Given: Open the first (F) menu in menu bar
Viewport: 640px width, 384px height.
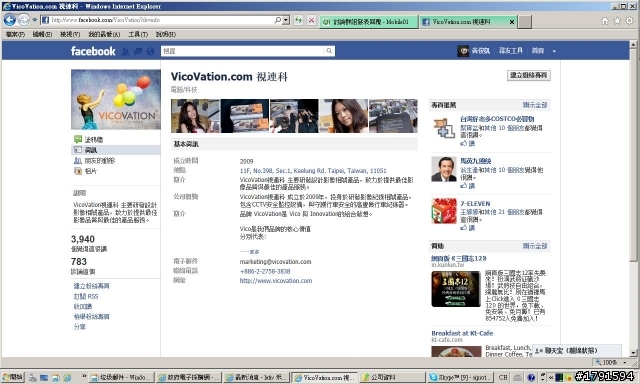Looking at the screenshot, I should [x=15, y=34].
